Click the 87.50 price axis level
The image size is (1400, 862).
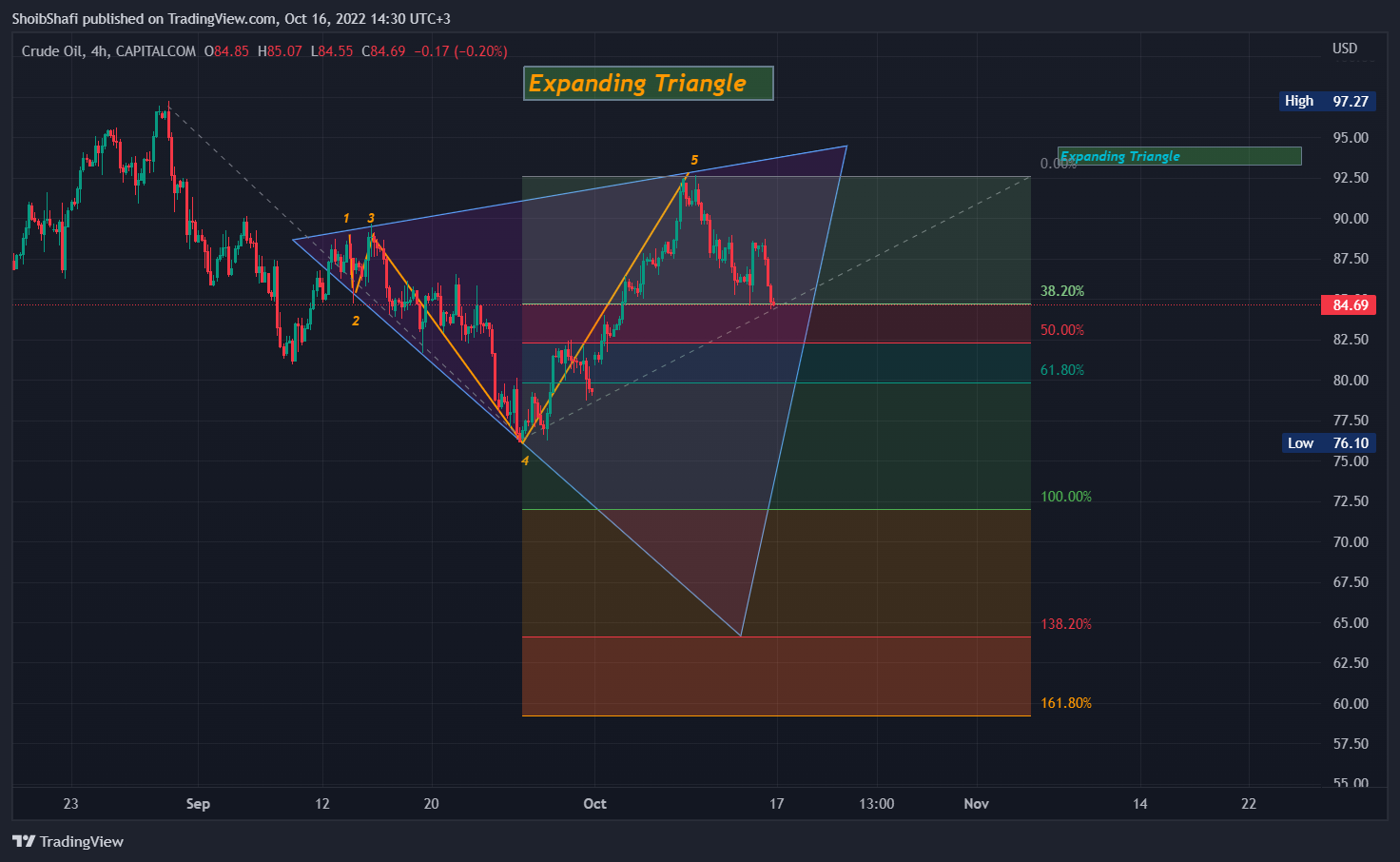(1351, 259)
